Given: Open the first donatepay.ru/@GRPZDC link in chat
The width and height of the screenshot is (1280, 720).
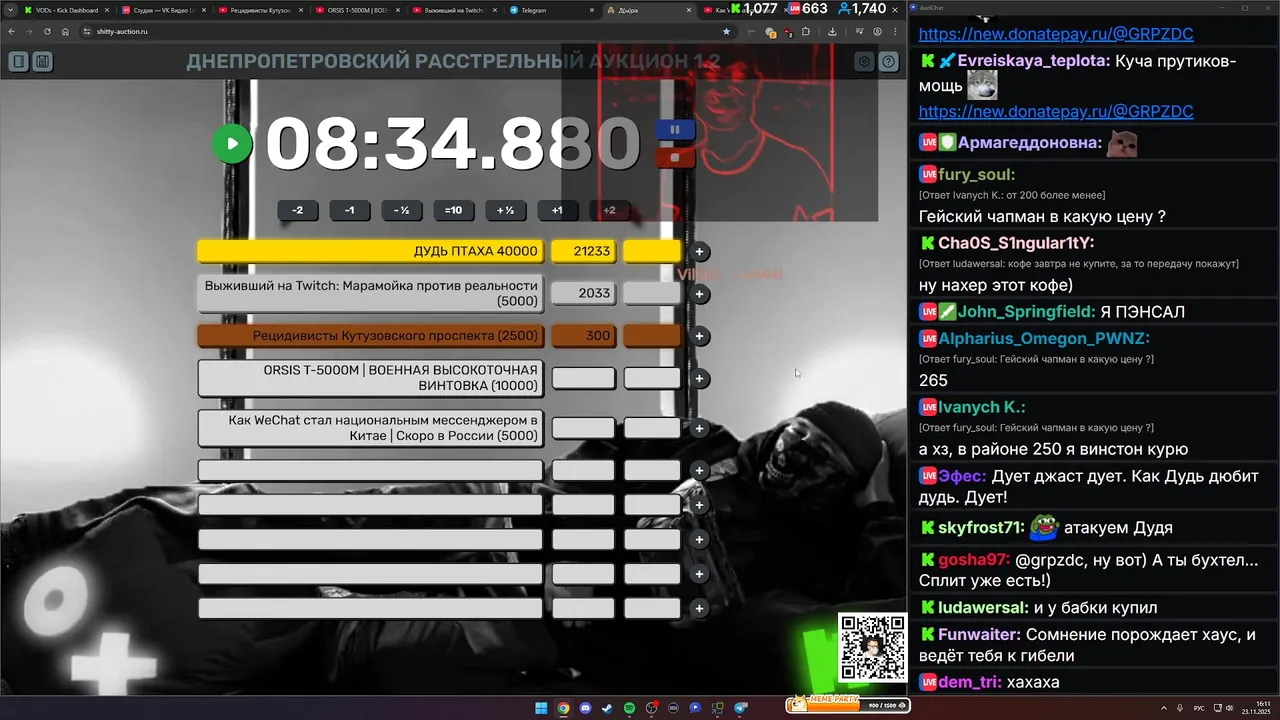Looking at the screenshot, I should tap(1056, 34).
